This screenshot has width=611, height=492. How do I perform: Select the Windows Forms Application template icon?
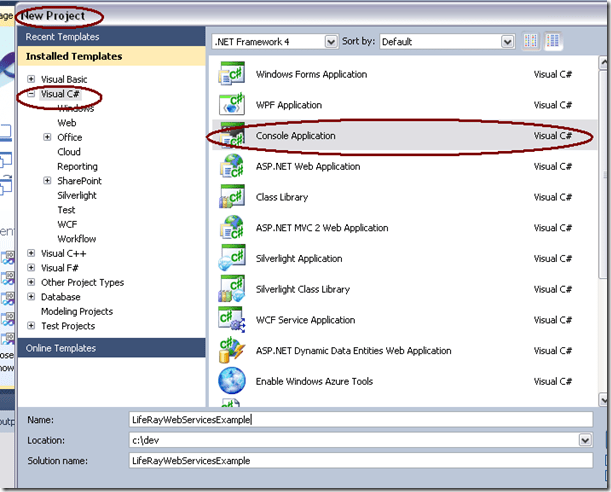[232, 75]
